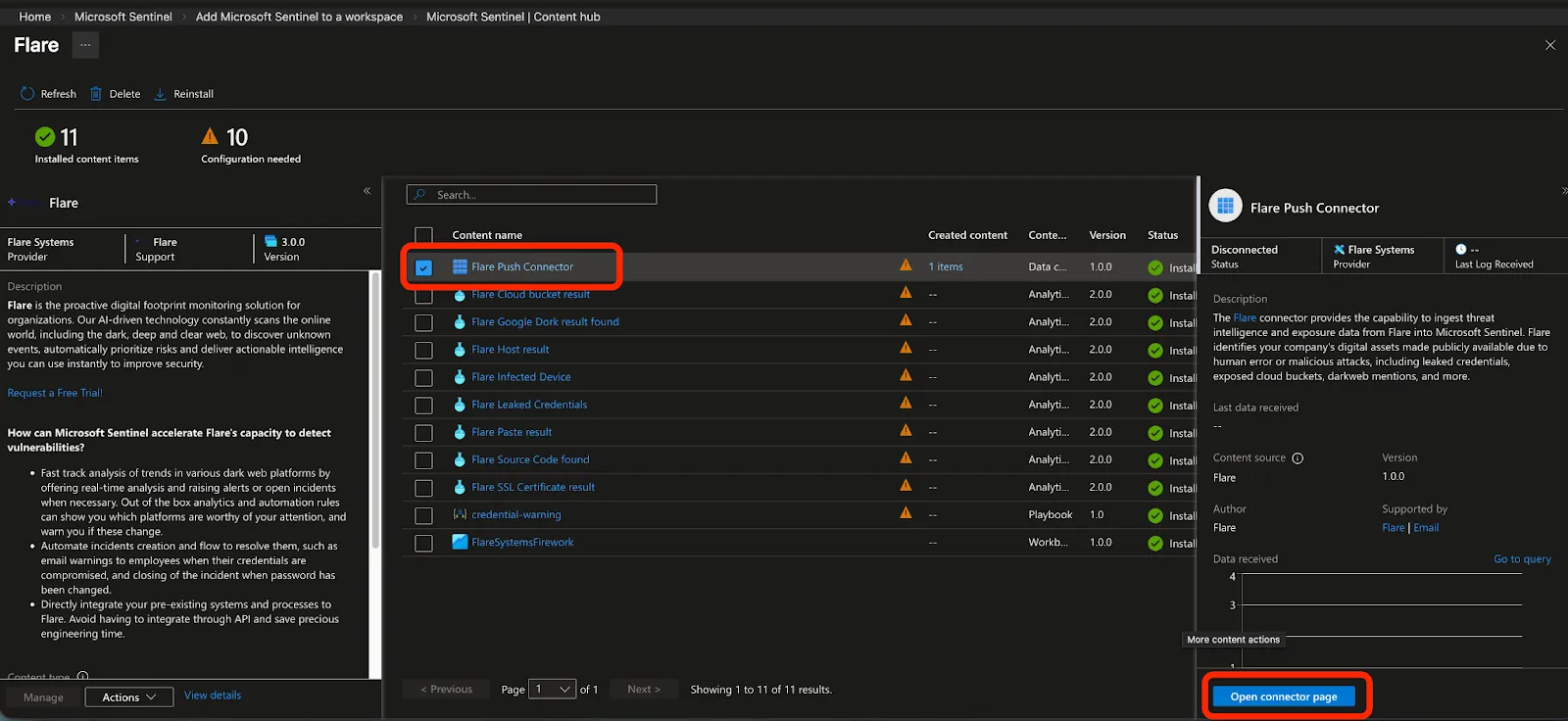Screen dimensions: 1568x721
Task: Open the Actions dropdown
Action: pos(129,697)
